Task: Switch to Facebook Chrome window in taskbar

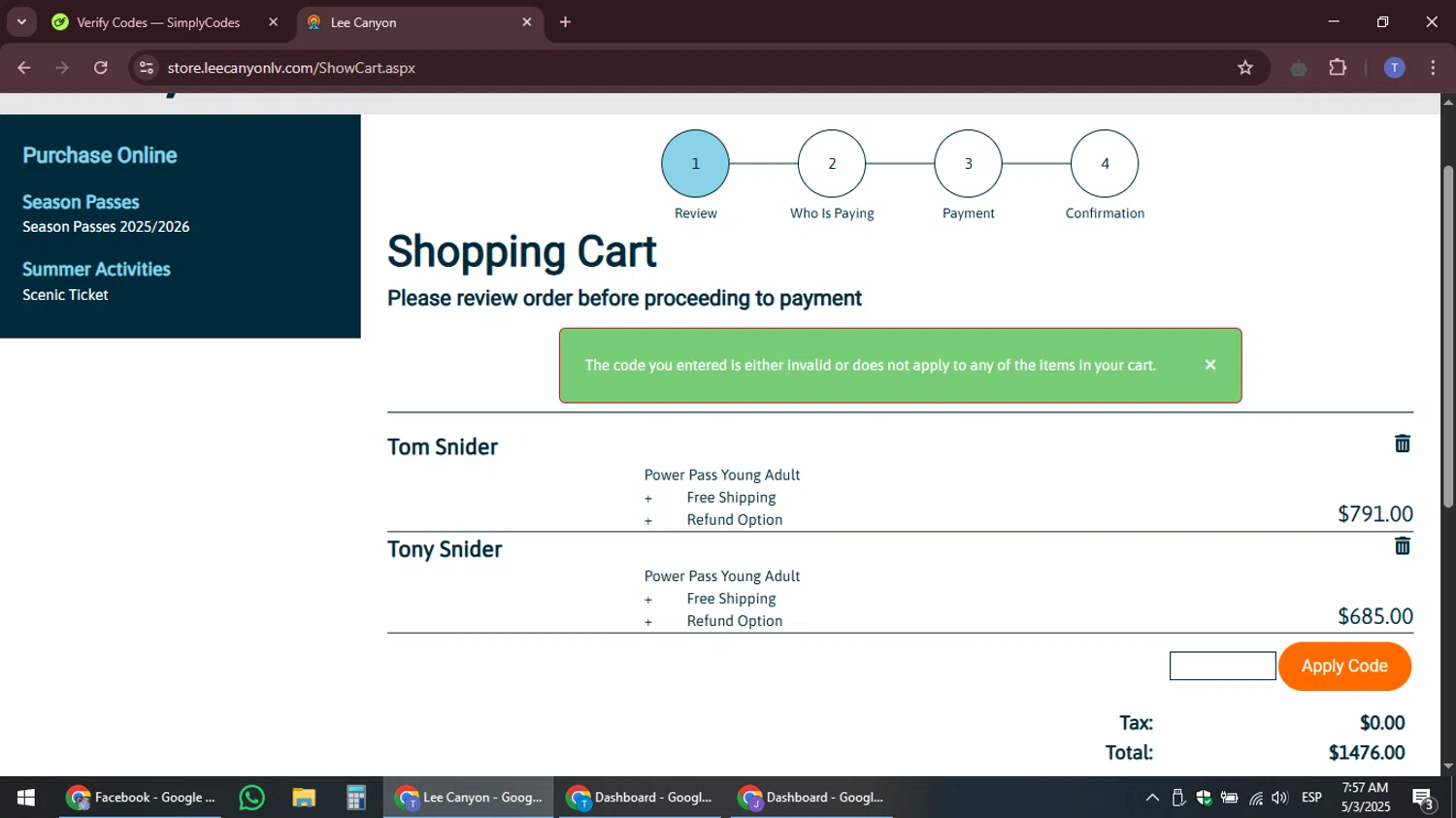Action: (x=141, y=798)
